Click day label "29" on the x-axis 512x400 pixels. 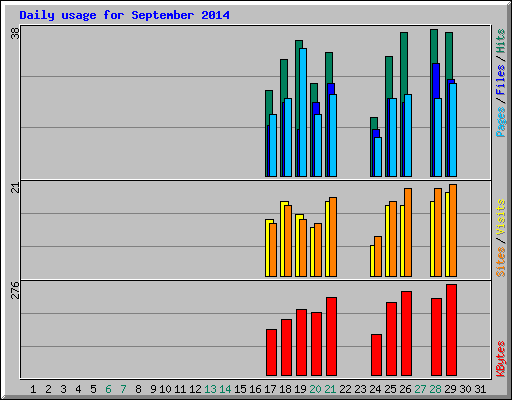450,389
